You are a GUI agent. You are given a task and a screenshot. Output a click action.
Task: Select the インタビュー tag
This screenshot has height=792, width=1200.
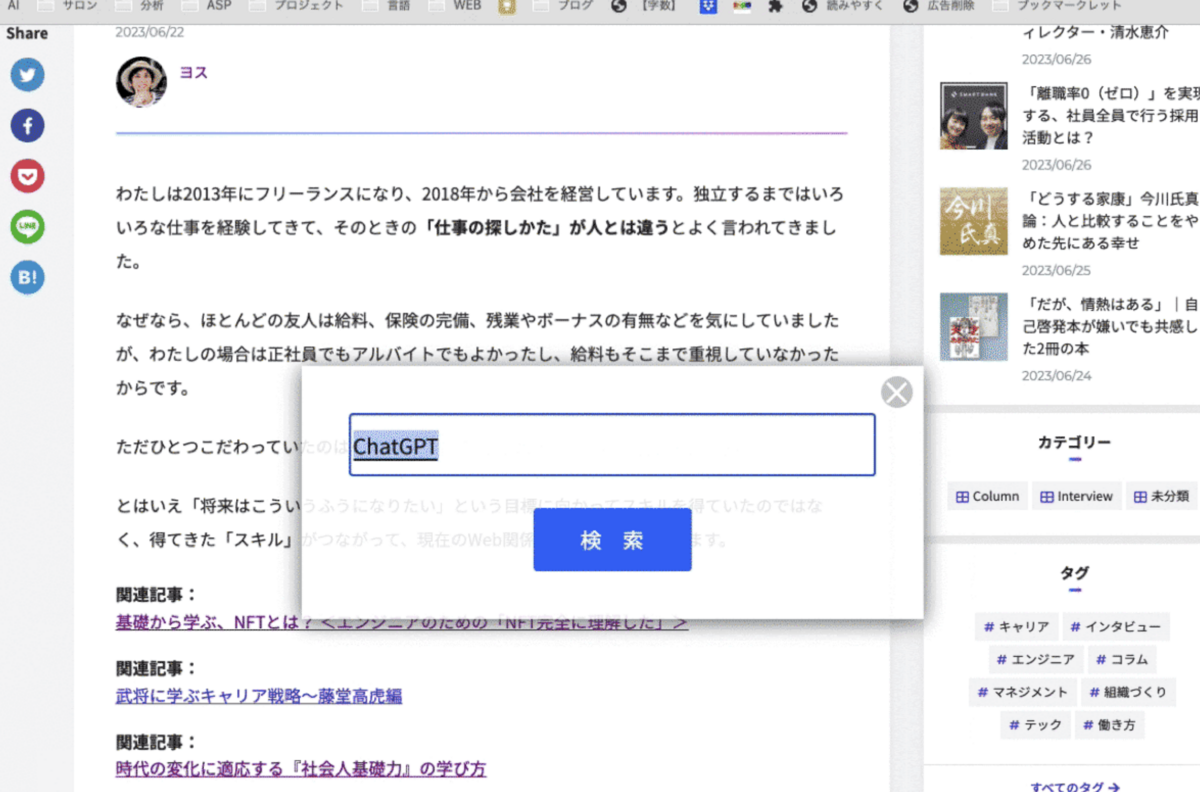(x=1116, y=627)
